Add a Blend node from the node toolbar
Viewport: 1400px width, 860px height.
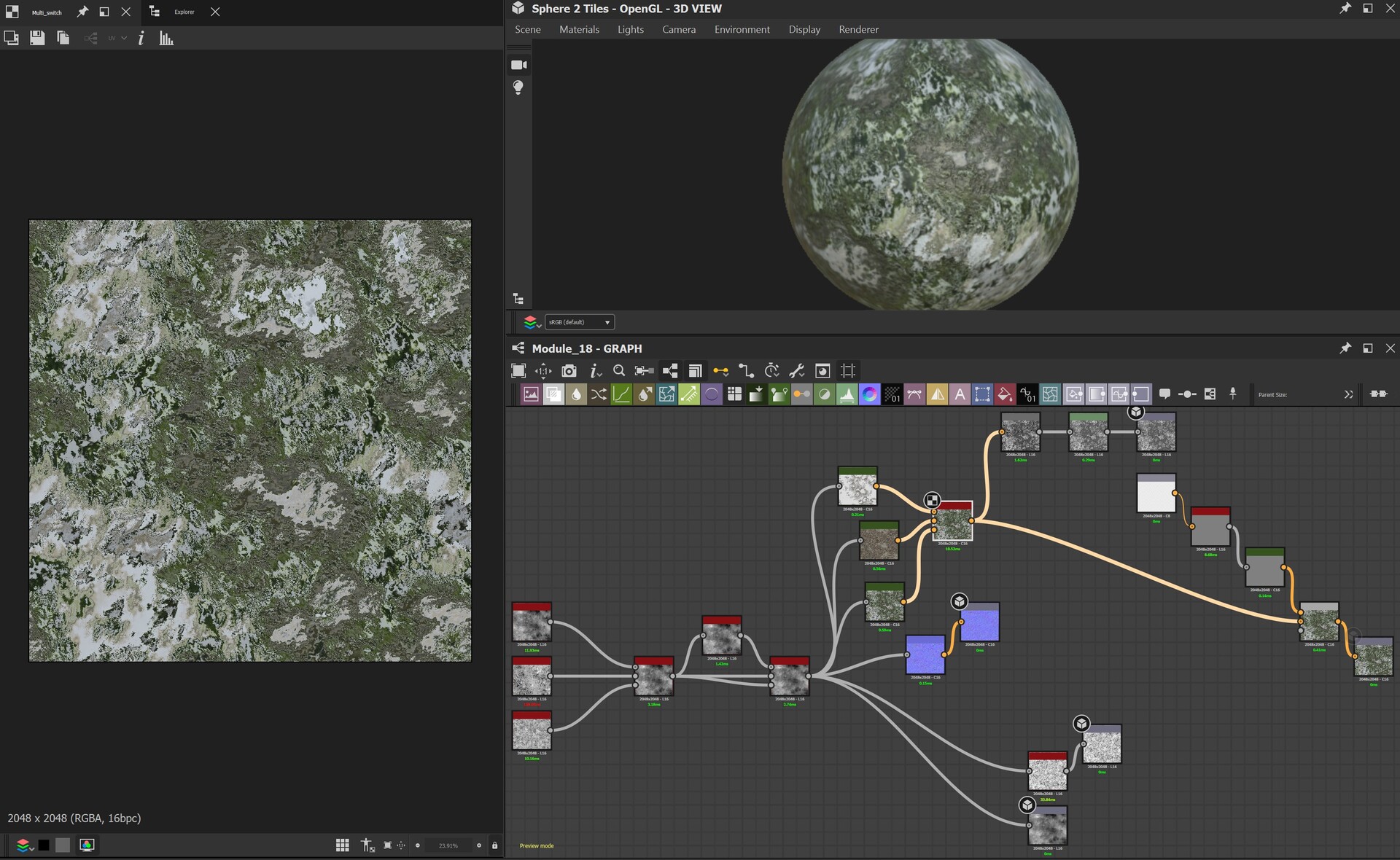(x=553, y=394)
